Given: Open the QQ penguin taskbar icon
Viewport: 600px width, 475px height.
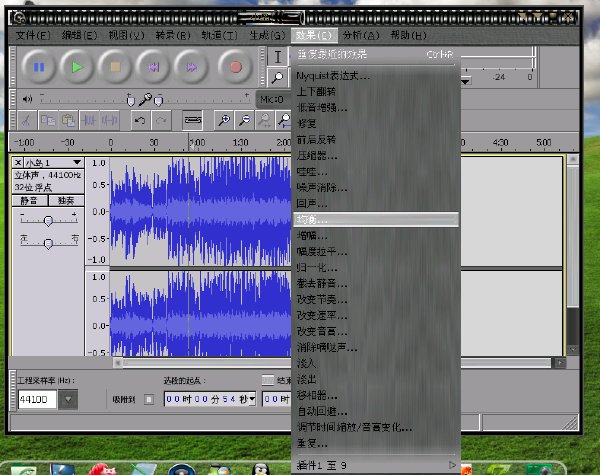Looking at the screenshot, I should pyautogui.click(x=261, y=470).
